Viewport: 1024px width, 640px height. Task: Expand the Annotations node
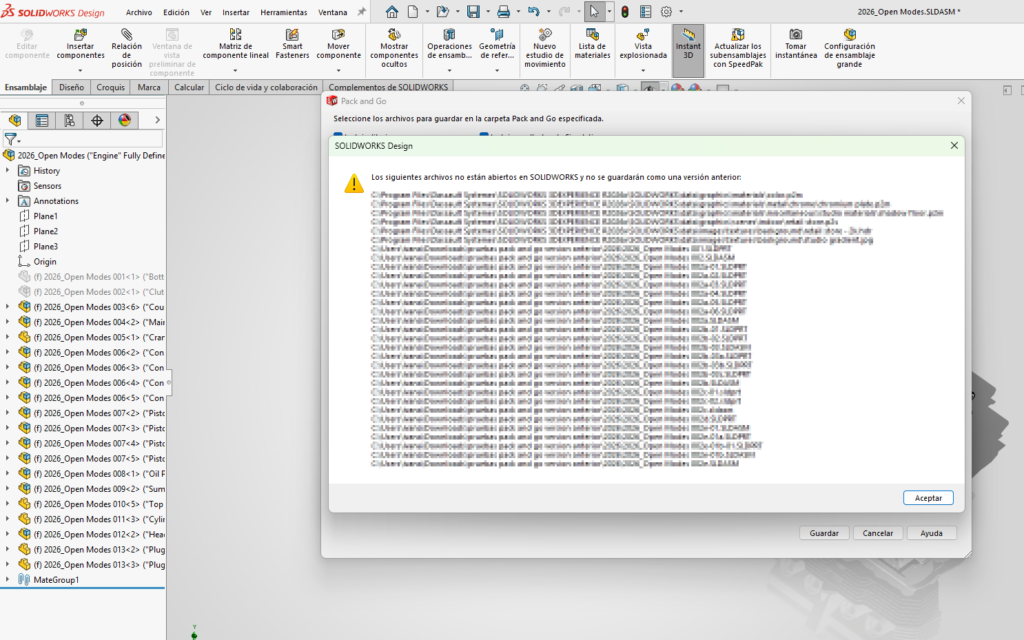10,201
